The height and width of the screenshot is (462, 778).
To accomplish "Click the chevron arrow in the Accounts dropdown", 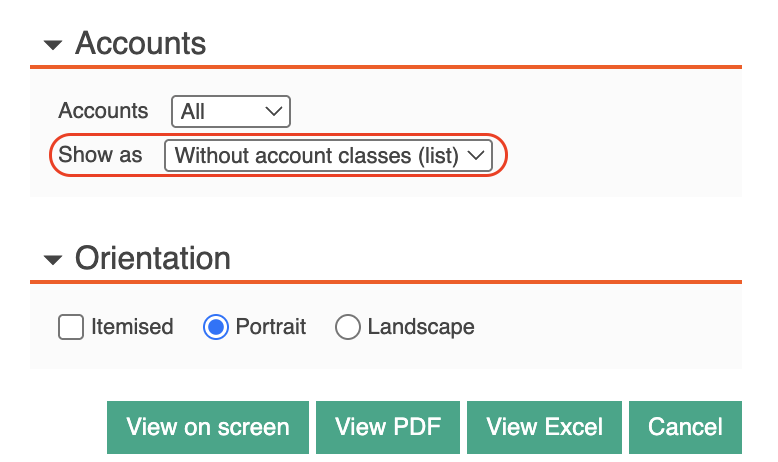I will [x=274, y=111].
